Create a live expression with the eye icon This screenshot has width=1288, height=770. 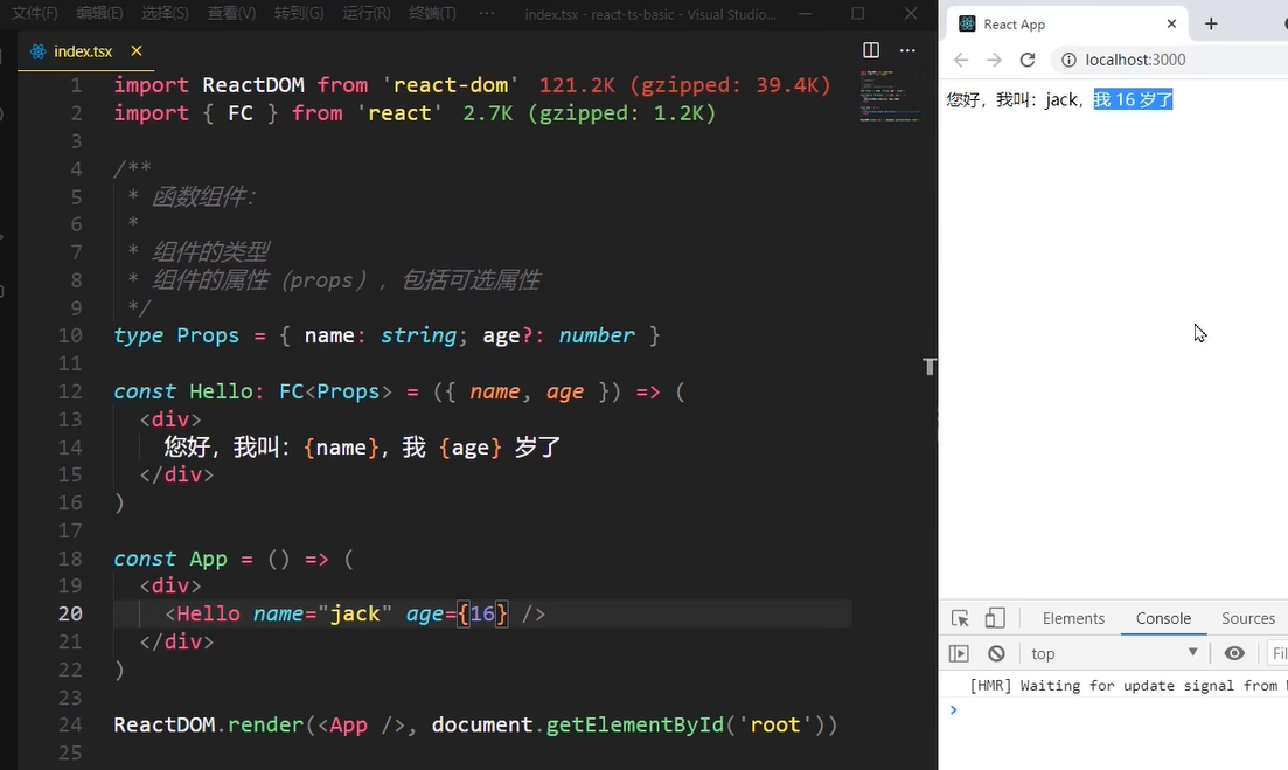(1235, 654)
